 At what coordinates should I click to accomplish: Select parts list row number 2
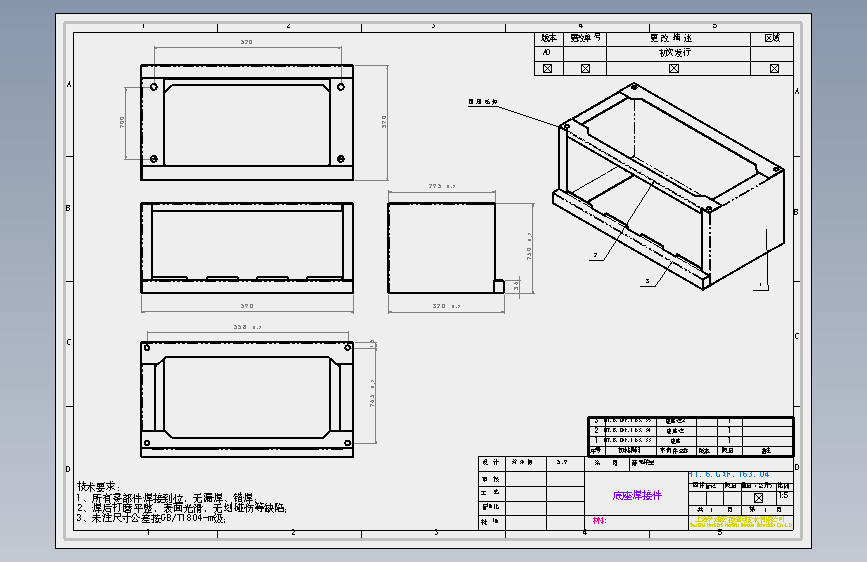pyautogui.click(x=691, y=430)
